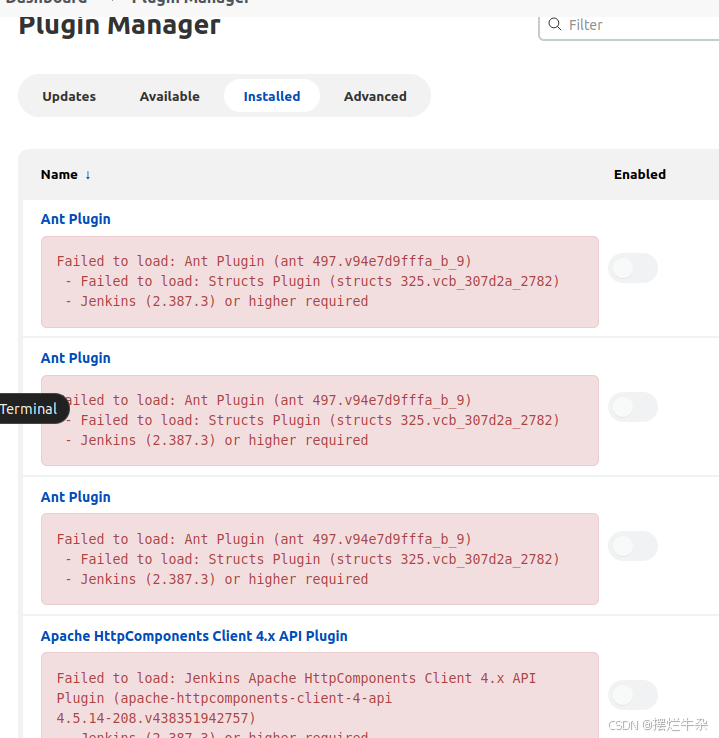Image resolution: width=719 pixels, height=738 pixels.
Task: Select the Installed tab
Action: [x=272, y=96]
